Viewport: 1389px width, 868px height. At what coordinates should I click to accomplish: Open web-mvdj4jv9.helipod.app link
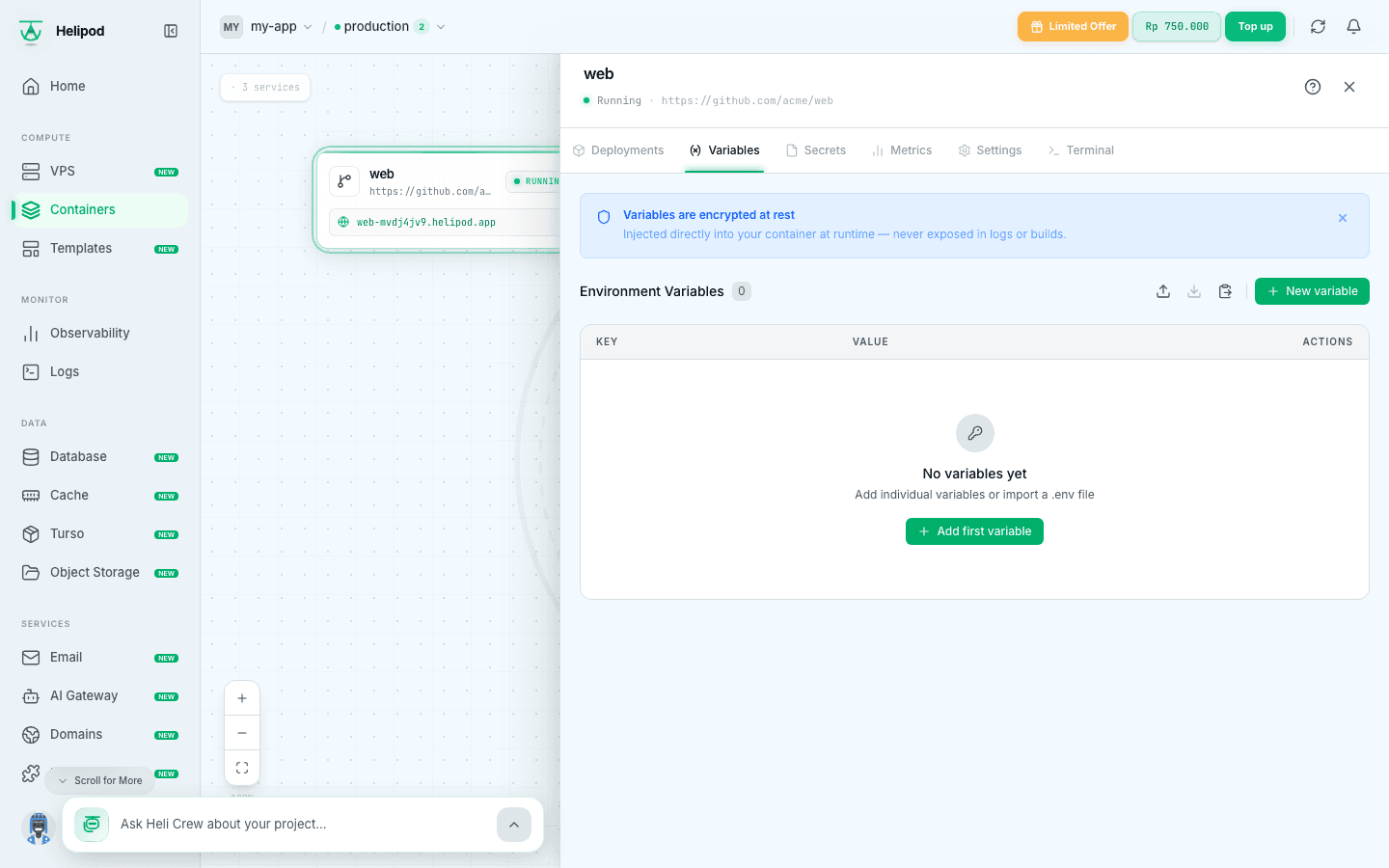[426, 222]
